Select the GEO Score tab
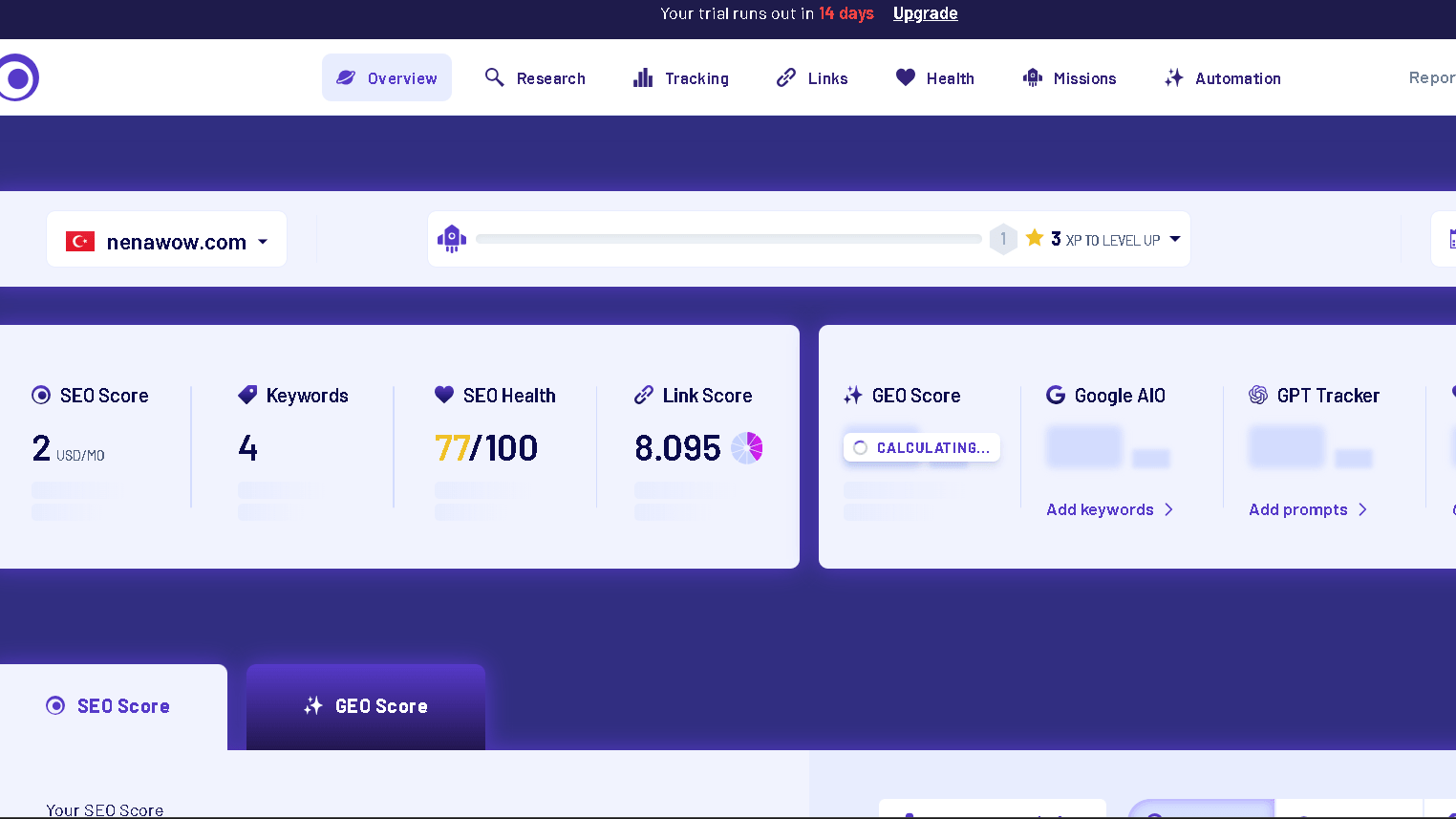This screenshot has width=1456, height=819. tap(366, 706)
